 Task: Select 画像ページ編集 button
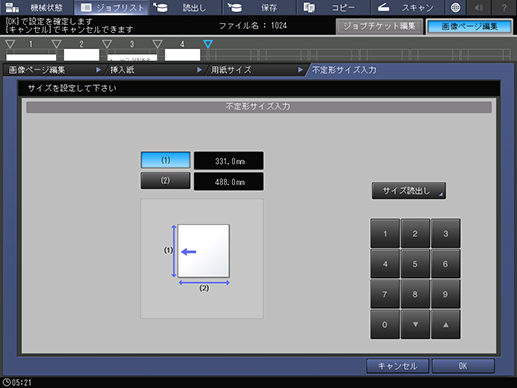(x=469, y=26)
